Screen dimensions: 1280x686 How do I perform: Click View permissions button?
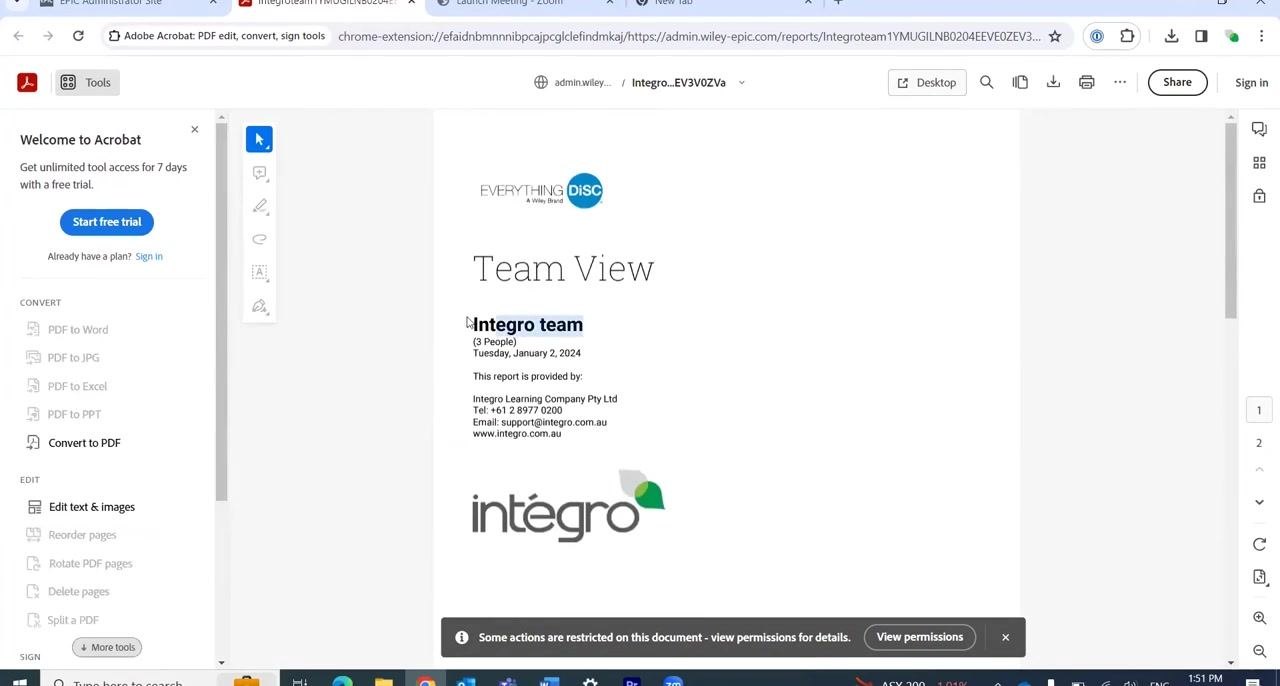919,637
